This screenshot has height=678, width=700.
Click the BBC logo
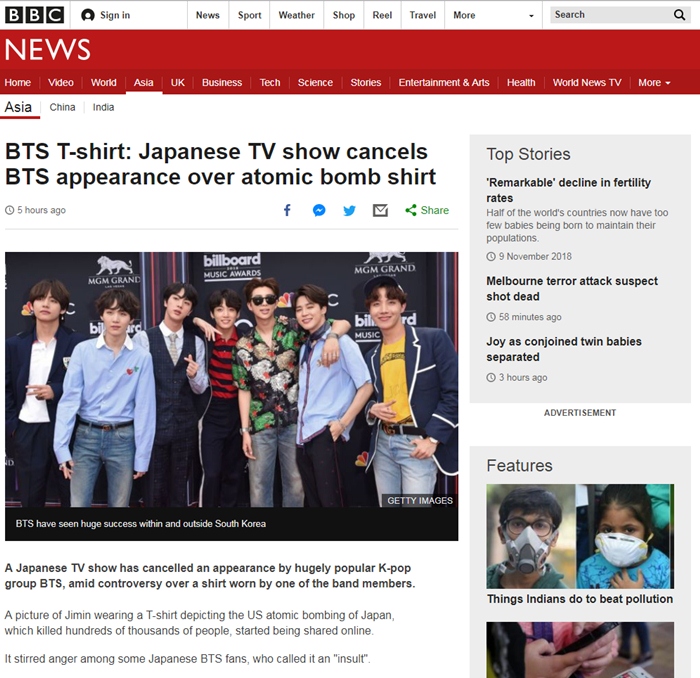click(34, 15)
